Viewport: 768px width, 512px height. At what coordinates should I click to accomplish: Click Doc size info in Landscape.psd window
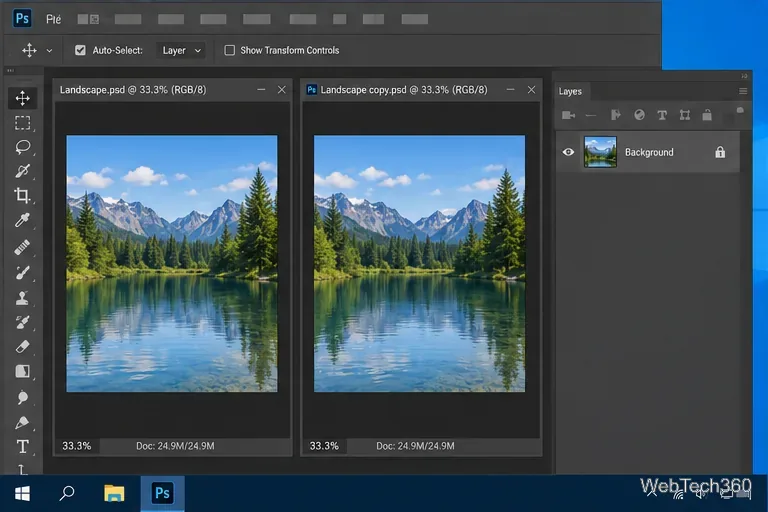[175, 446]
